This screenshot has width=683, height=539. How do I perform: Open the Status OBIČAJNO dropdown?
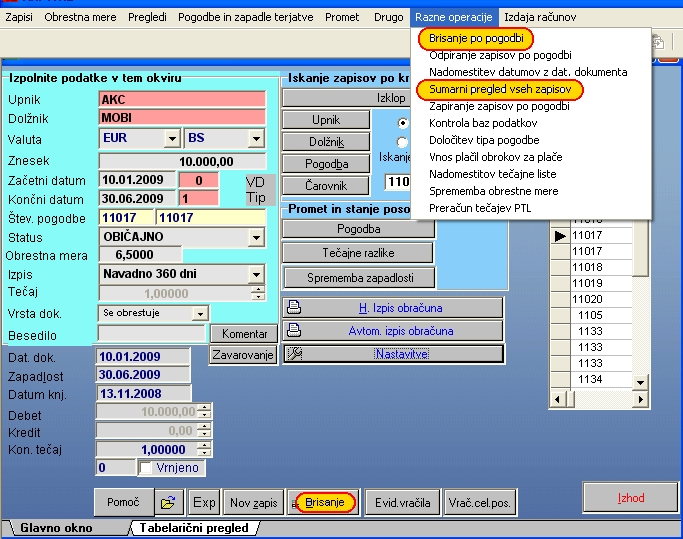coord(257,237)
